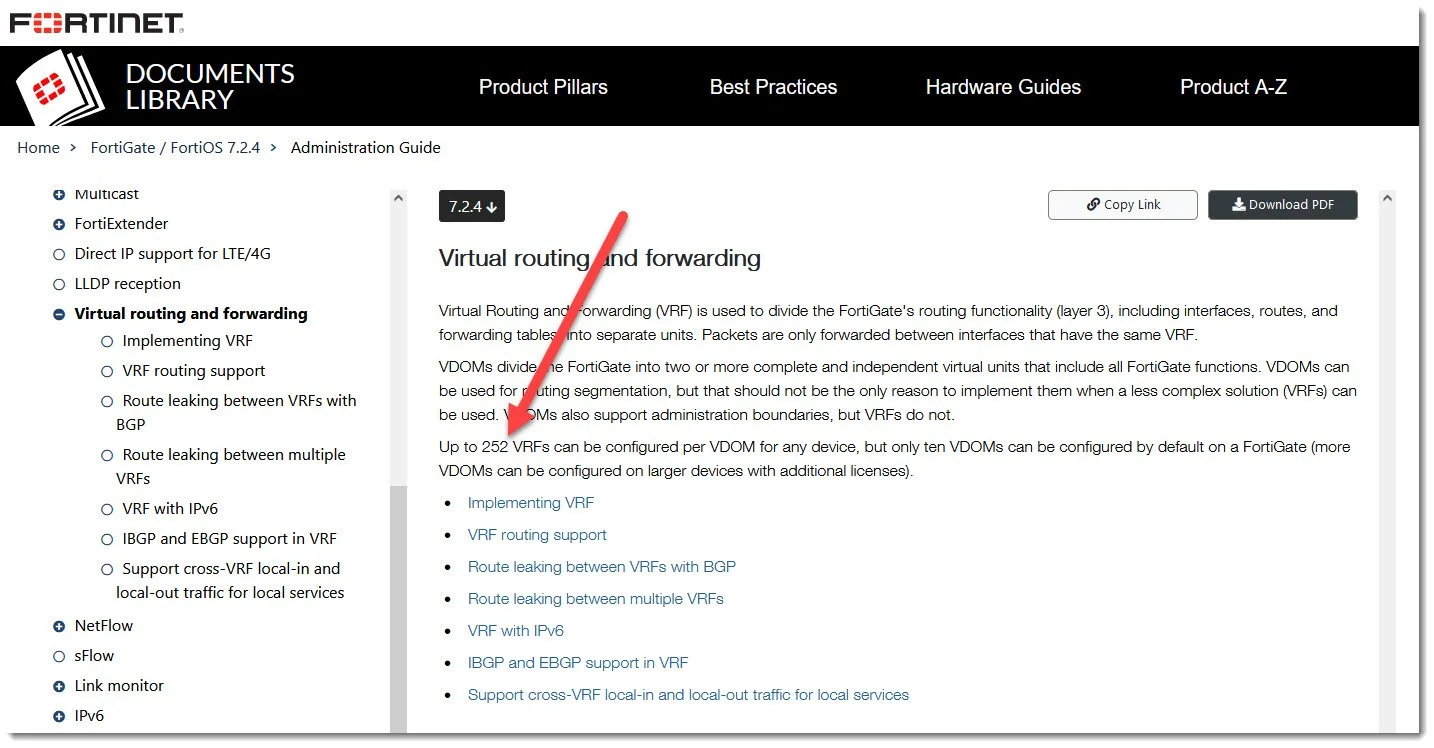This screenshot has height=748, width=1434.
Task: Follow VRF with IPv6 article link
Action: pyautogui.click(x=516, y=631)
